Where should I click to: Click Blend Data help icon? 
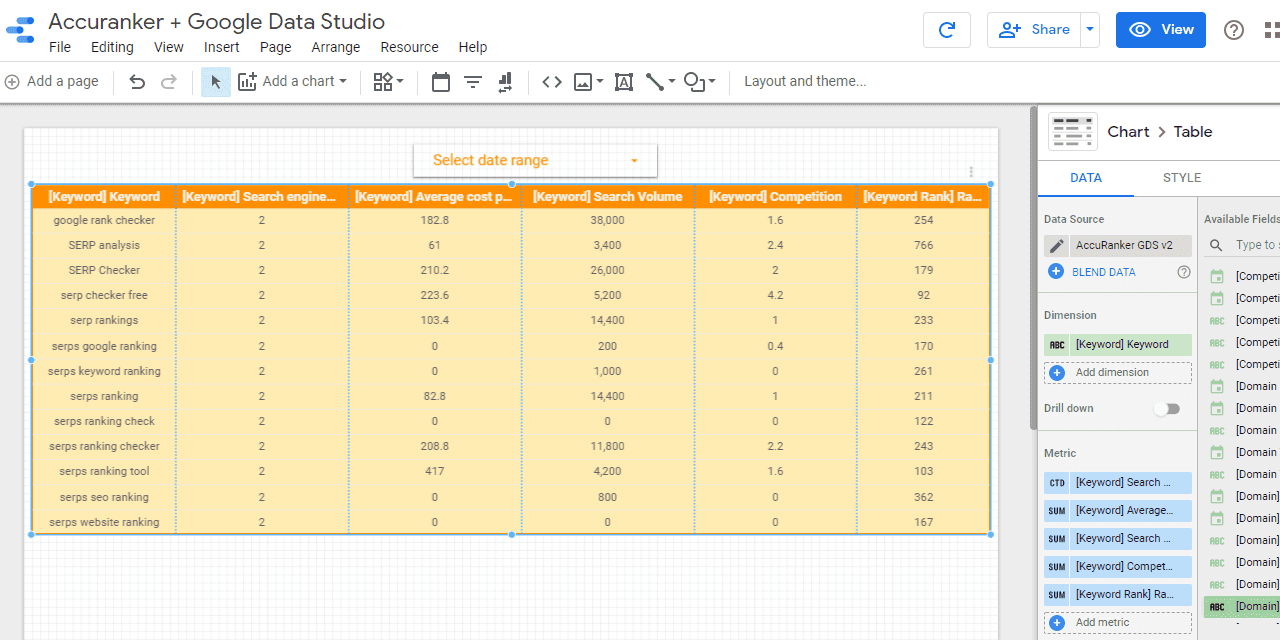(x=1184, y=272)
